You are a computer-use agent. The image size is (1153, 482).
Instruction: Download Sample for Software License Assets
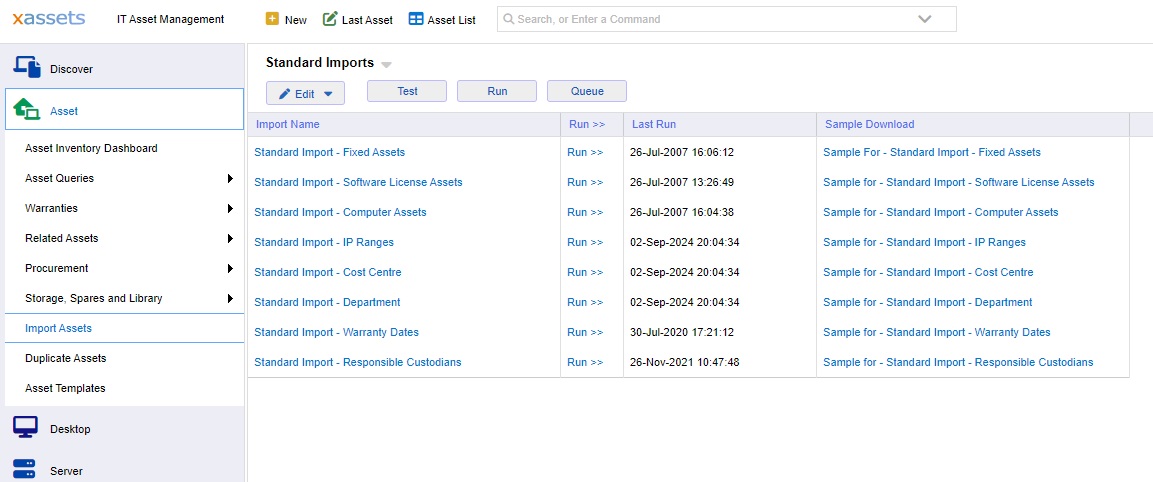[x=958, y=182]
